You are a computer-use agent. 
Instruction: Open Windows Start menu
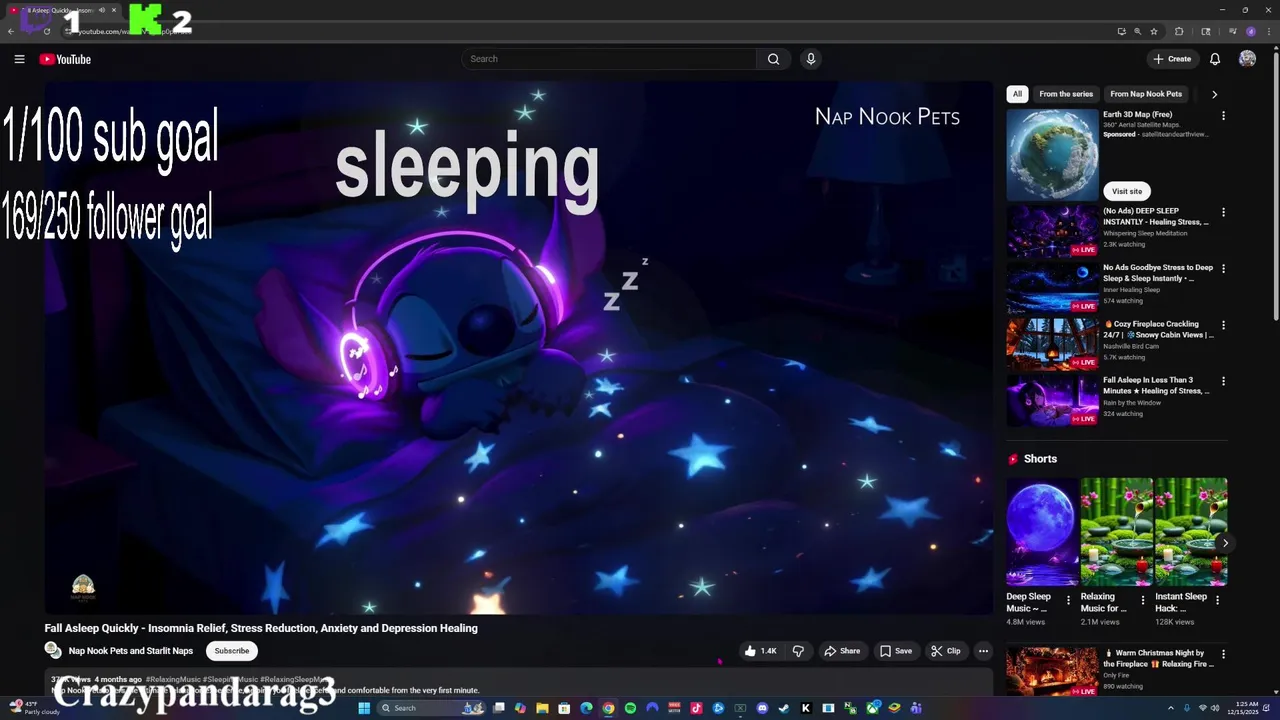point(364,708)
